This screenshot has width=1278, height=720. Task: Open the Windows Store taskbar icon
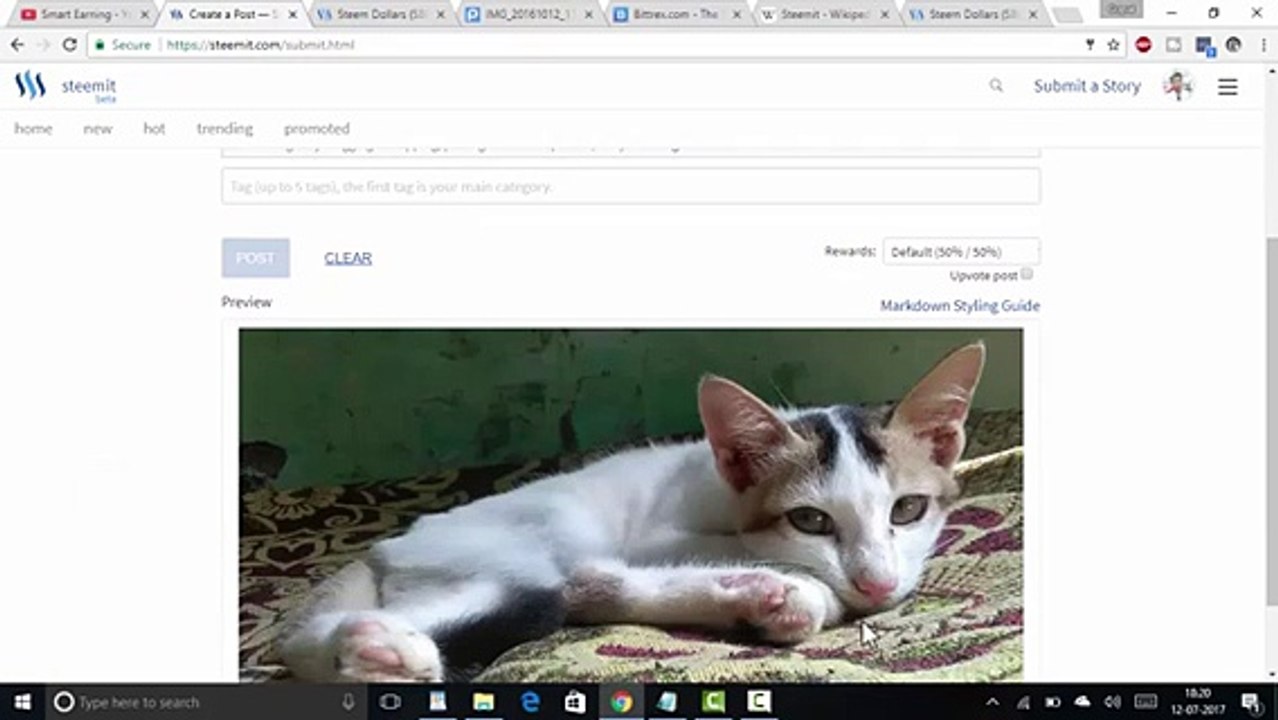pos(575,702)
